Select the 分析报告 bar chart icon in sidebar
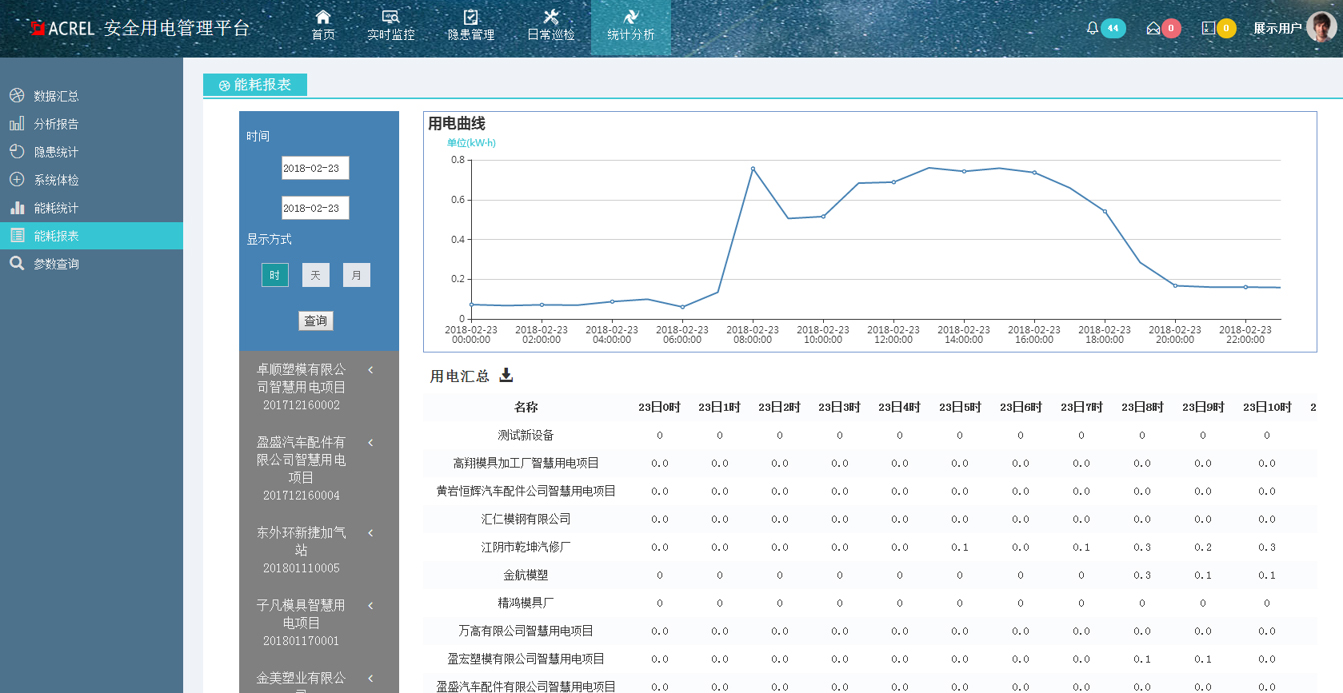This screenshot has width=1343, height=693. [18, 123]
